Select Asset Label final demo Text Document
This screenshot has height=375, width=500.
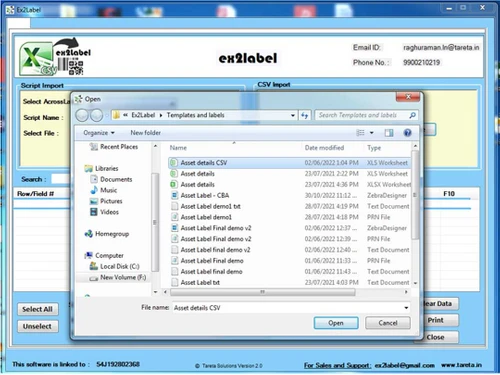point(289,272)
